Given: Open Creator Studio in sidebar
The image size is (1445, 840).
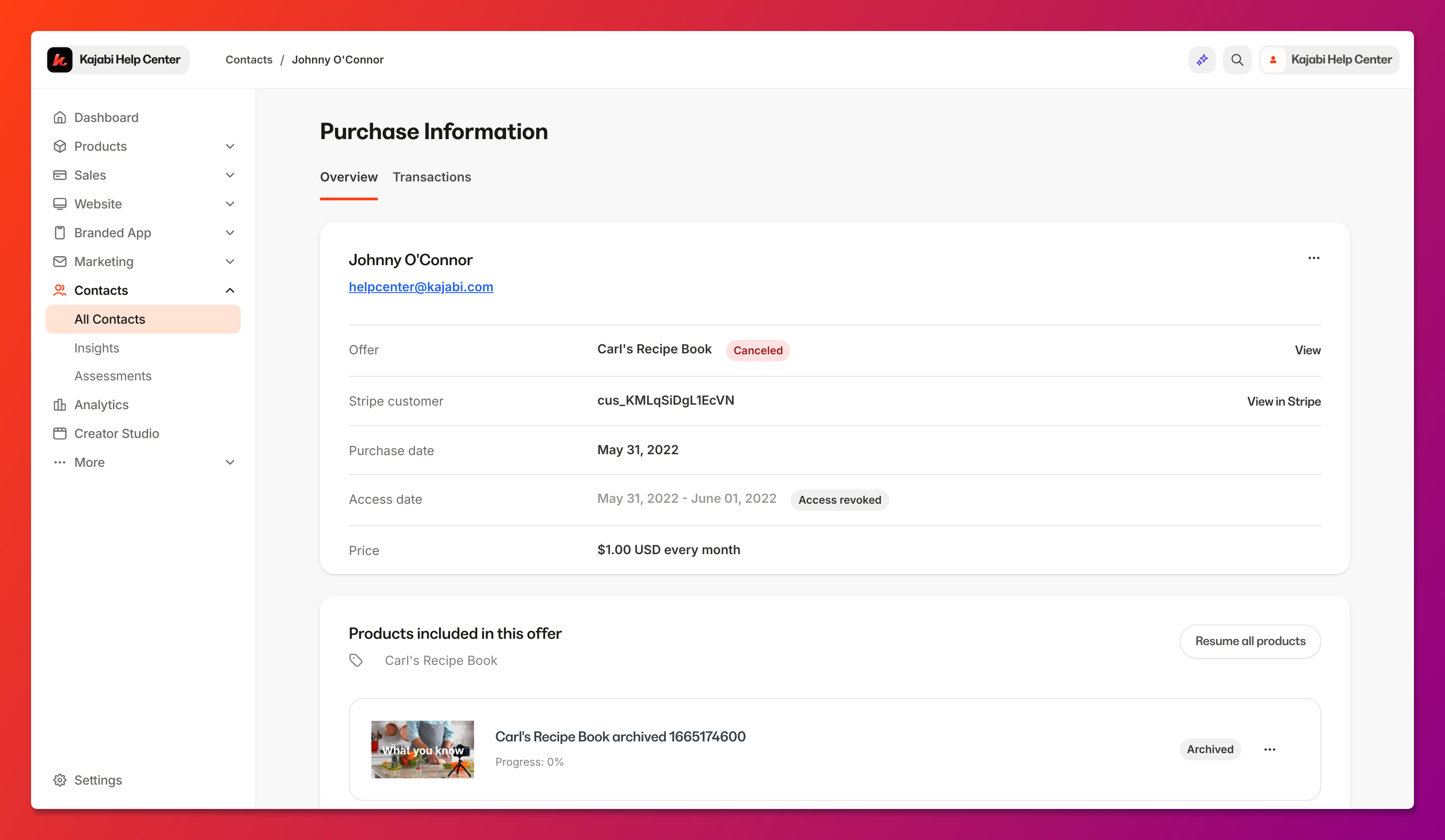Looking at the screenshot, I should tap(117, 434).
